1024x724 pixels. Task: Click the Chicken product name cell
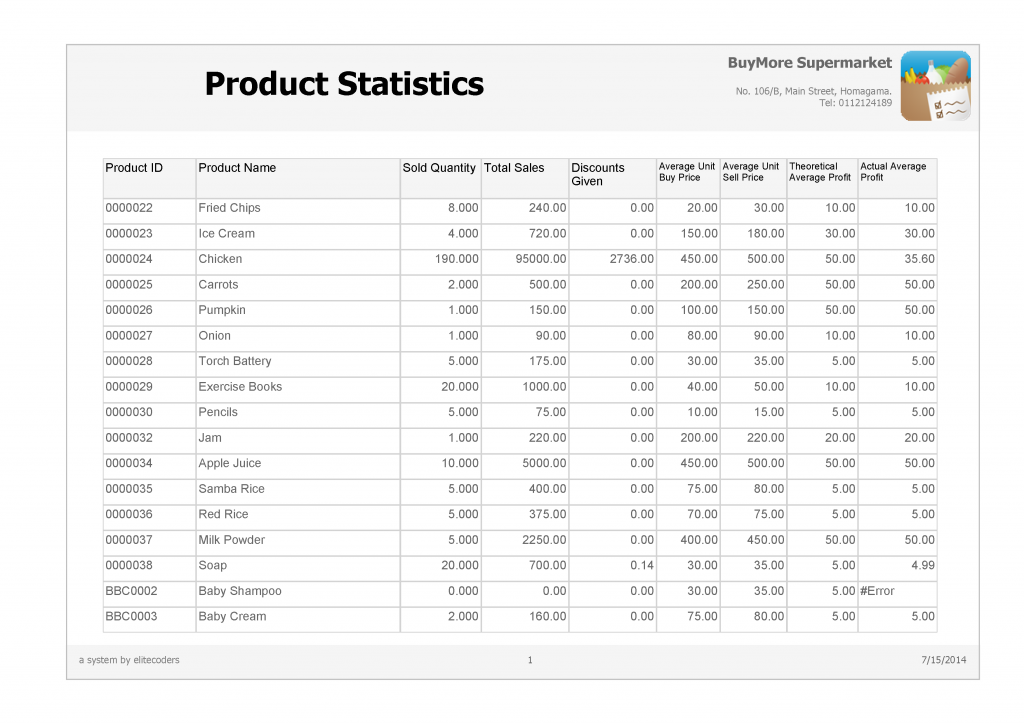pos(220,259)
